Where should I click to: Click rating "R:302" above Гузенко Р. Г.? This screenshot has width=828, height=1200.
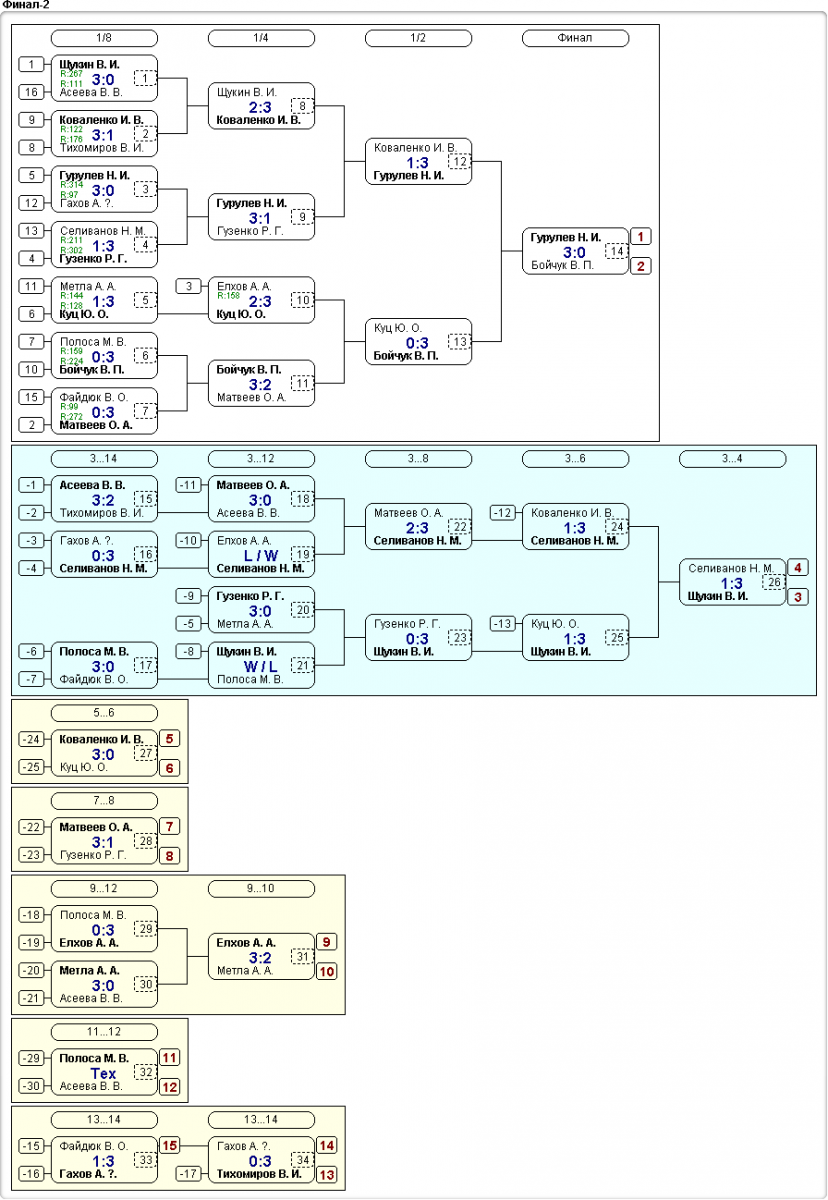(70, 250)
